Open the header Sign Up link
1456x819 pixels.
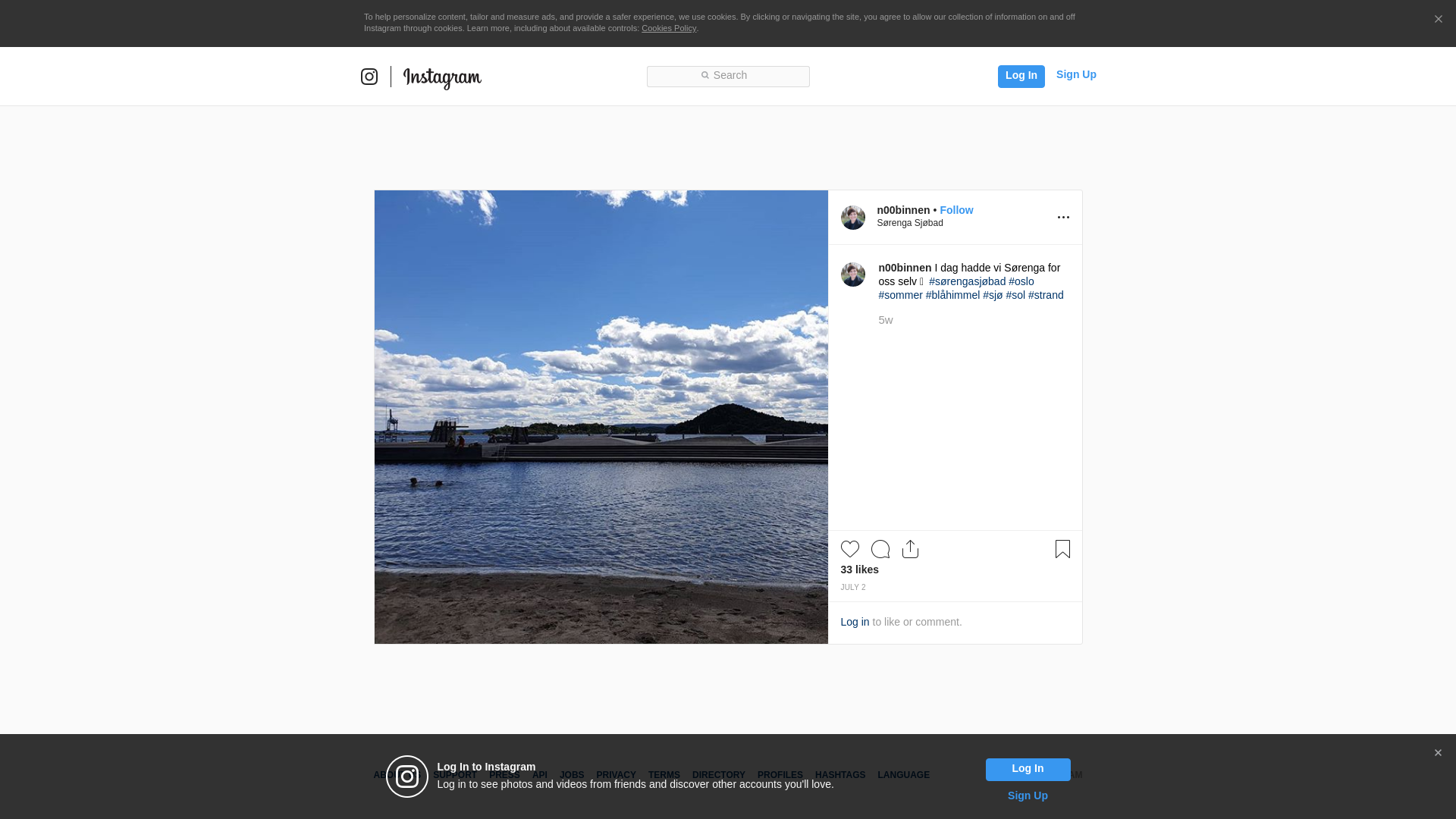point(1075,74)
